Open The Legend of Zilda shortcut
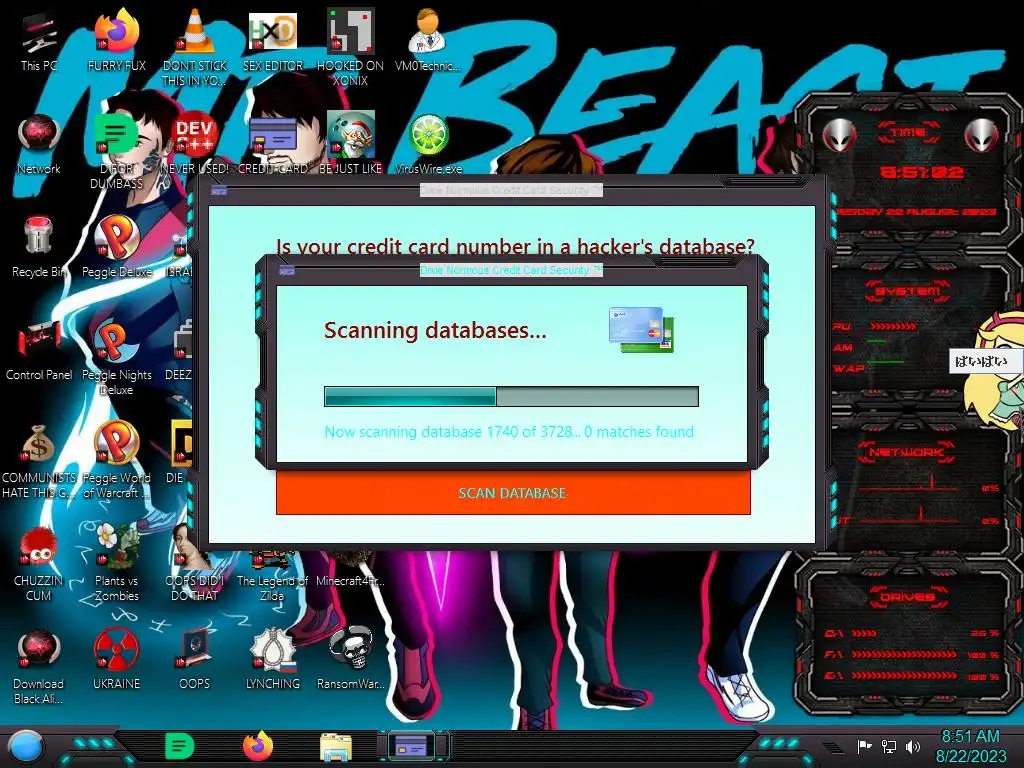Image resolution: width=1024 pixels, height=768 pixels. pos(273,577)
